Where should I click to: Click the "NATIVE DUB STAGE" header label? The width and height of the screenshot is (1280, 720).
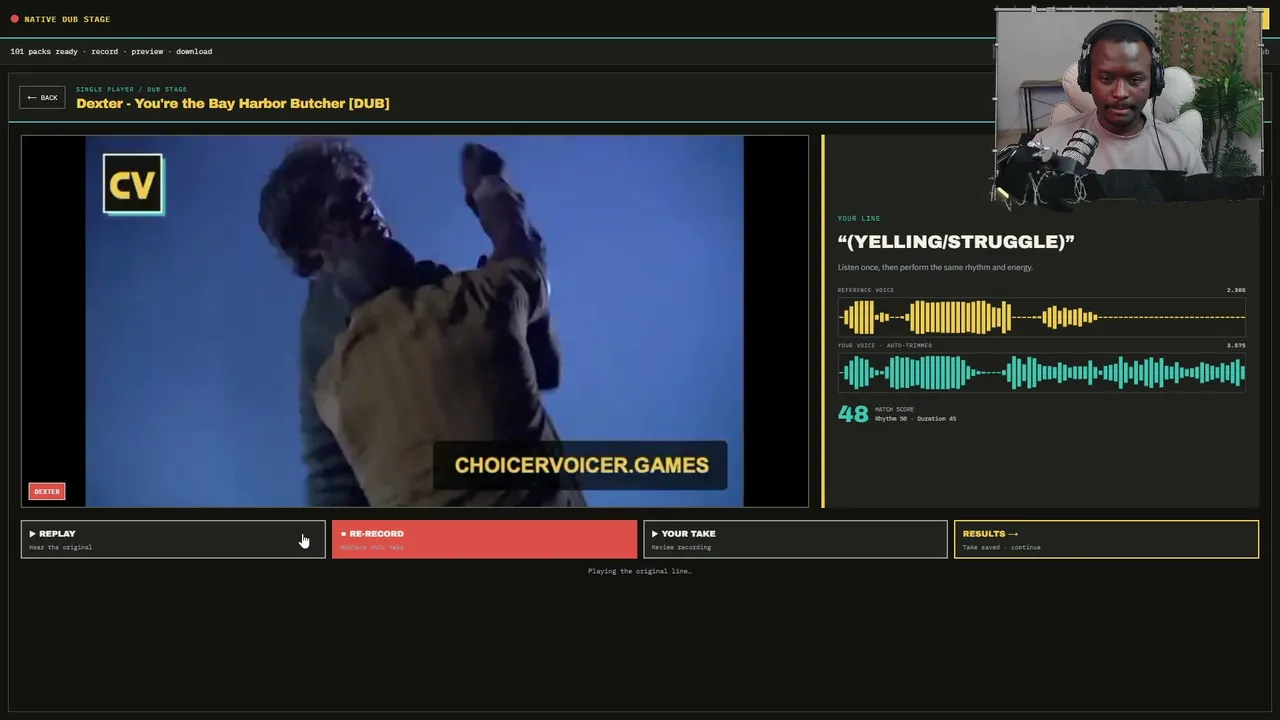click(x=67, y=19)
